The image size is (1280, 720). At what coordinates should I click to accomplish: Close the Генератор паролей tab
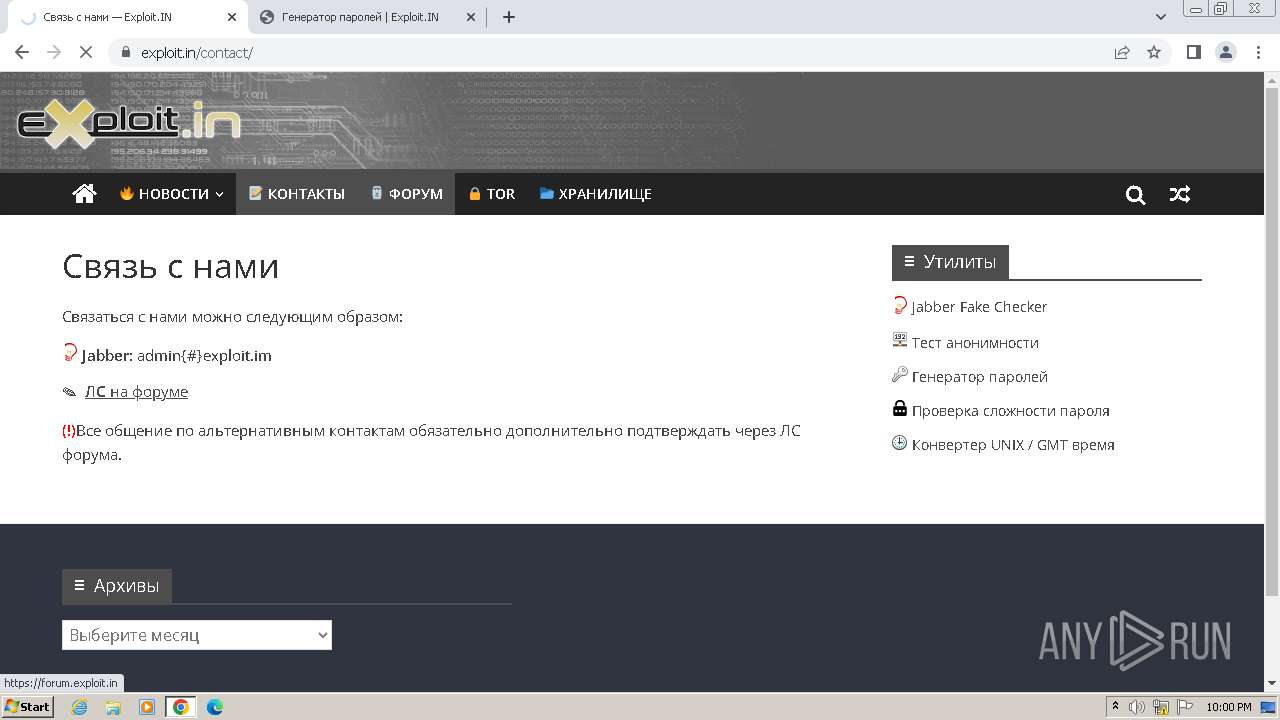pos(470,17)
